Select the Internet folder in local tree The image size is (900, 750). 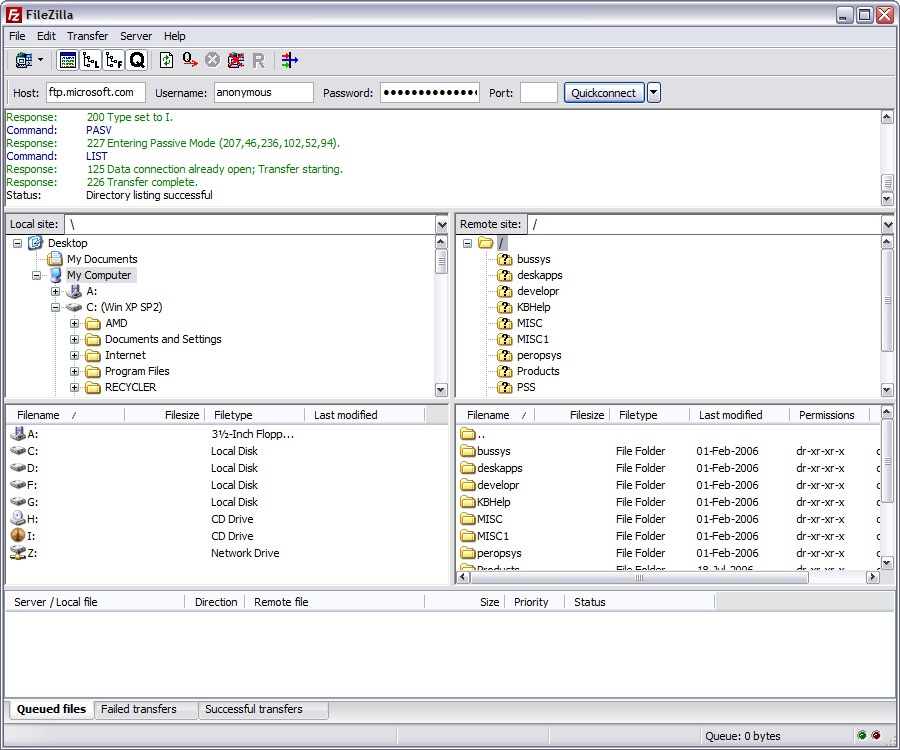125,355
